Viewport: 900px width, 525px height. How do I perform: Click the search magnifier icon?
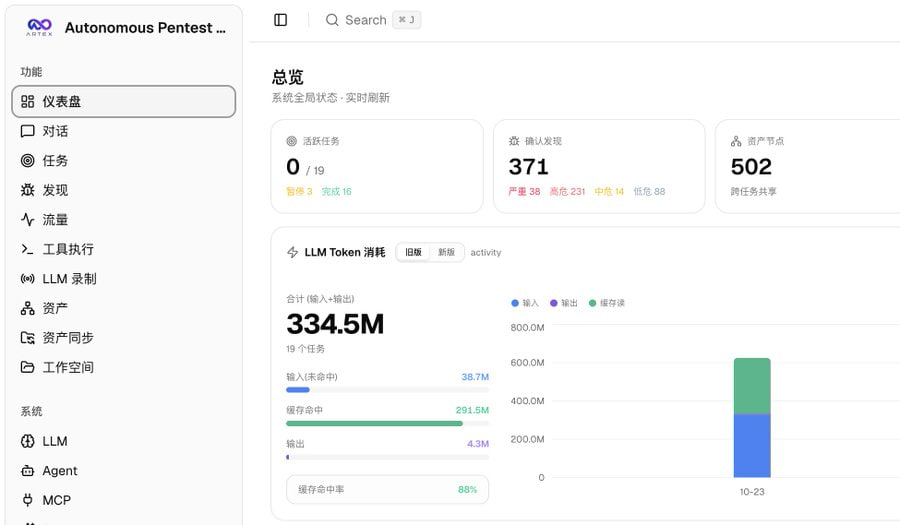(x=332, y=20)
